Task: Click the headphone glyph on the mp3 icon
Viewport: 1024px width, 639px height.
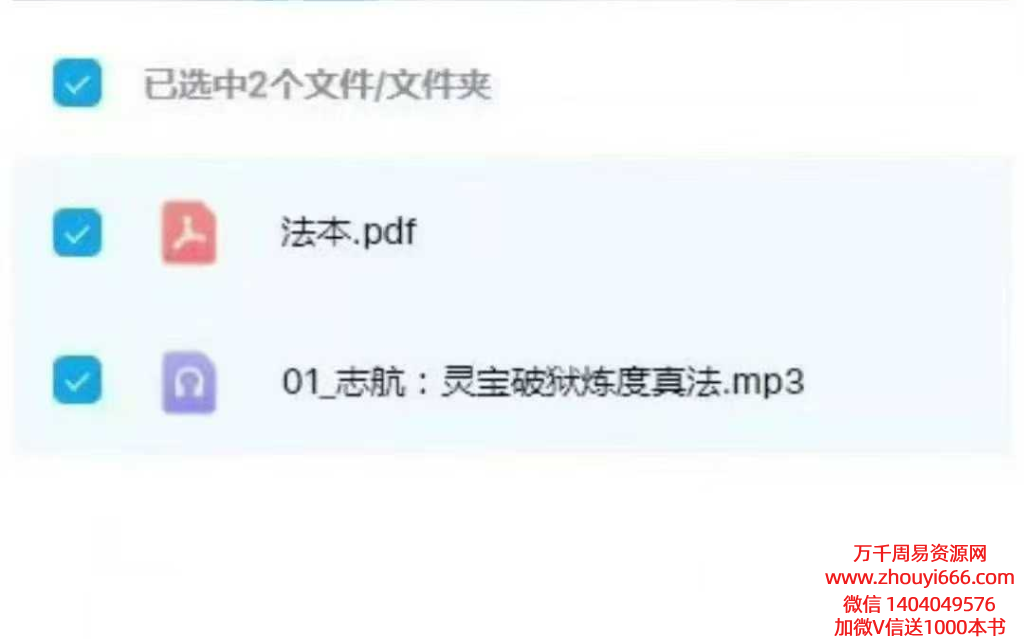Action: [189, 385]
